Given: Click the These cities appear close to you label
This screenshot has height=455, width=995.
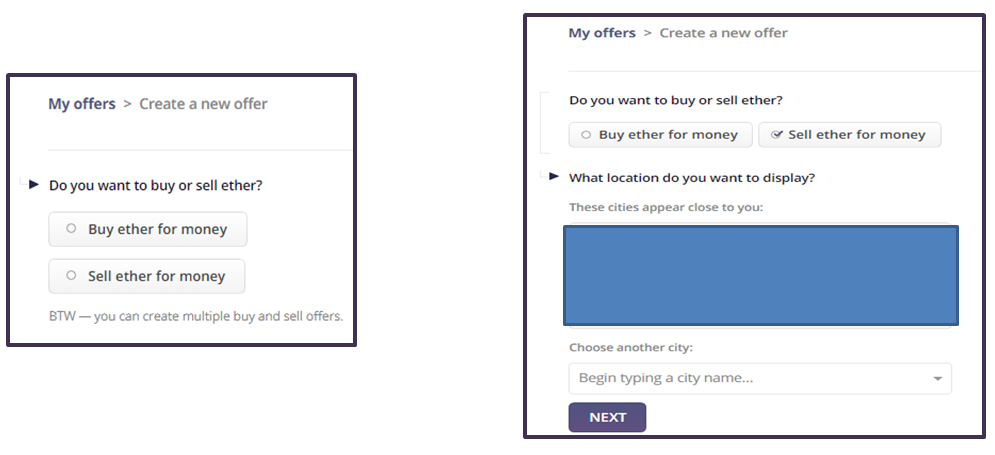Looking at the screenshot, I should coord(665,208).
